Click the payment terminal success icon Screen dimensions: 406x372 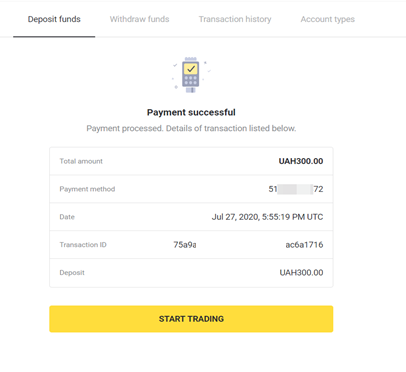point(191,75)
